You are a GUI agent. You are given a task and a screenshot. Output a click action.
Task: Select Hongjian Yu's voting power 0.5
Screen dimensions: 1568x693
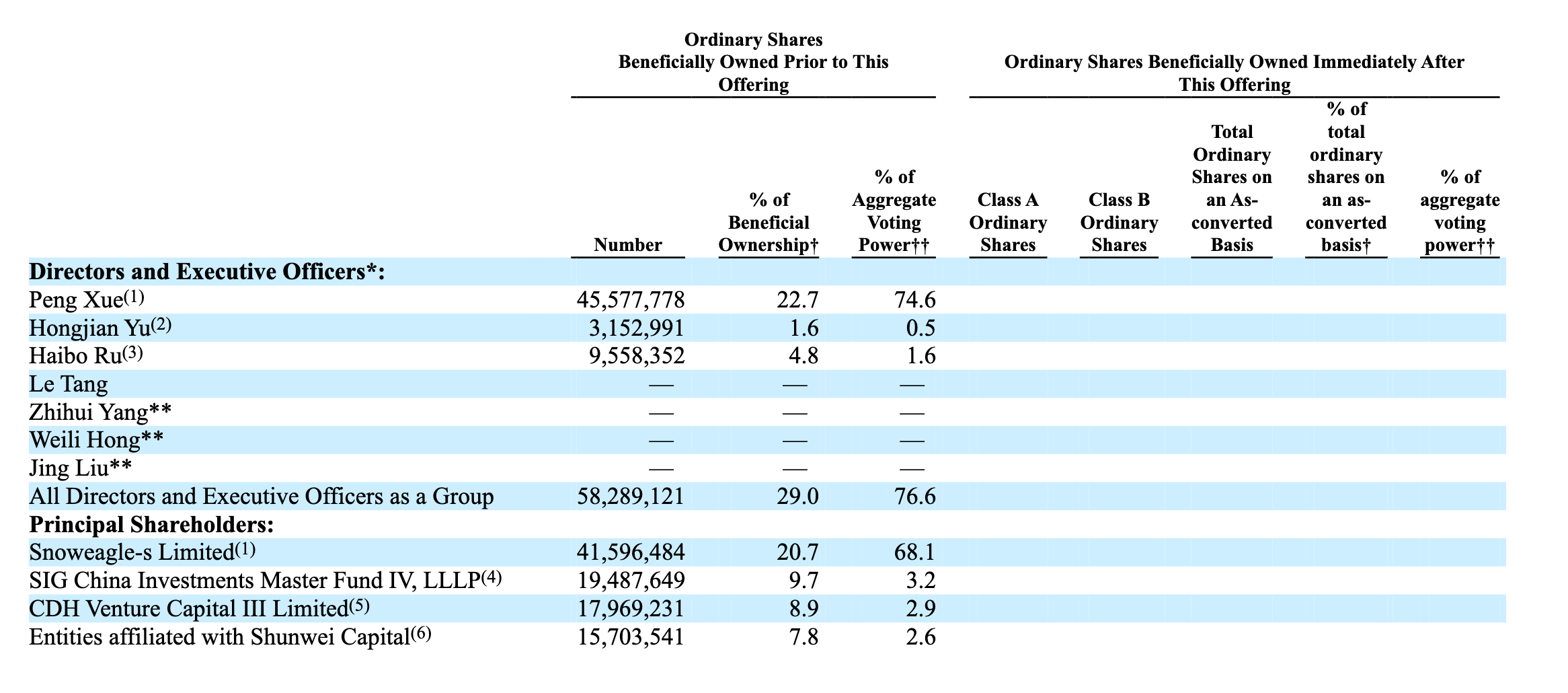pos(920,328)
